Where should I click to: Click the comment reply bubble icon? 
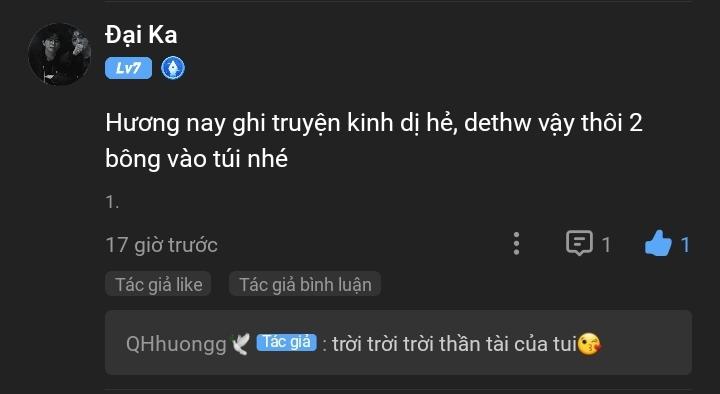point(579,243)
